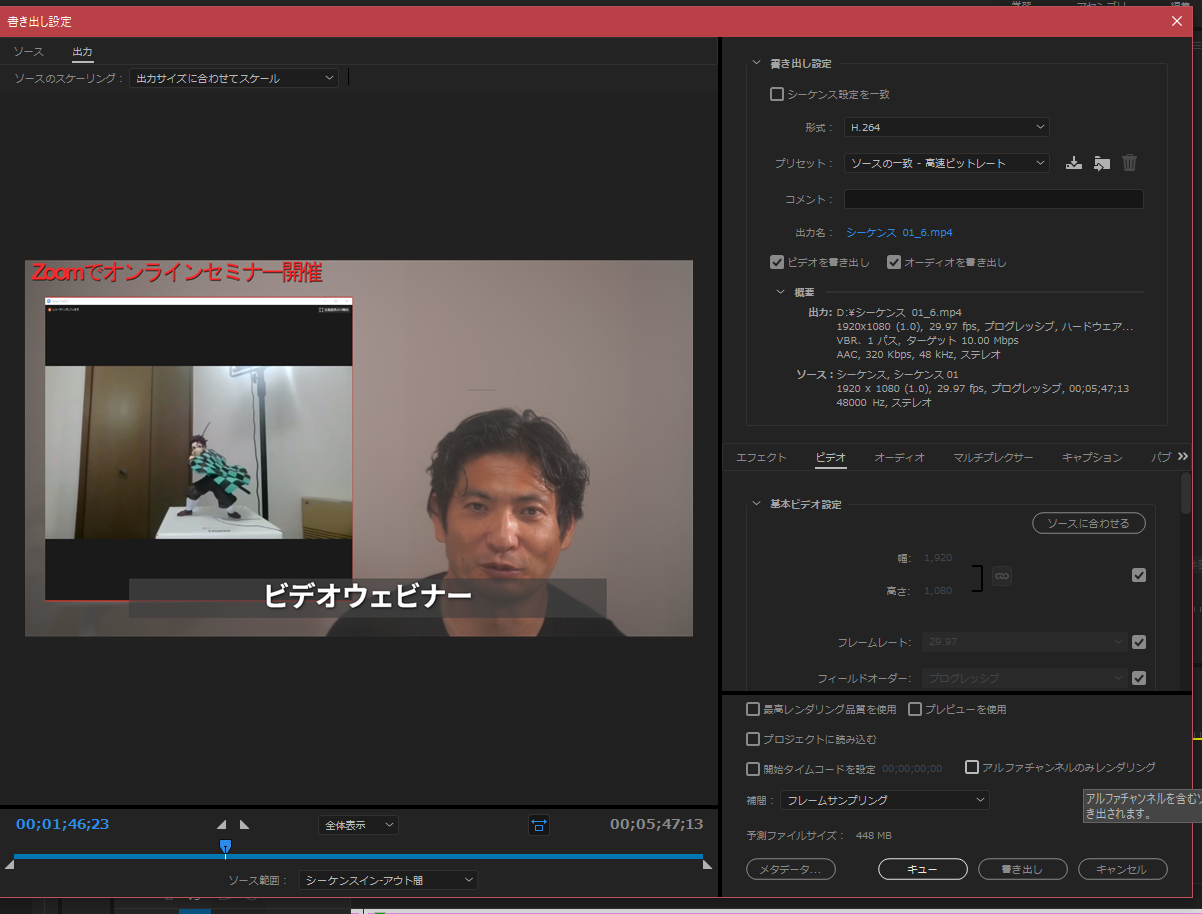Click the import preset icon
1202x914 pixels.
(x=1102, y=163)
